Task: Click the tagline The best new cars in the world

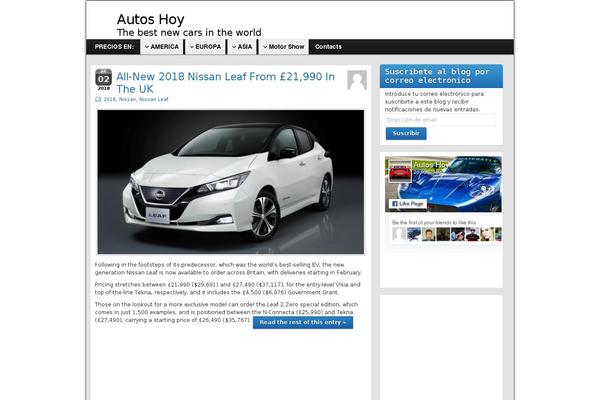Action: pos(189,33)
